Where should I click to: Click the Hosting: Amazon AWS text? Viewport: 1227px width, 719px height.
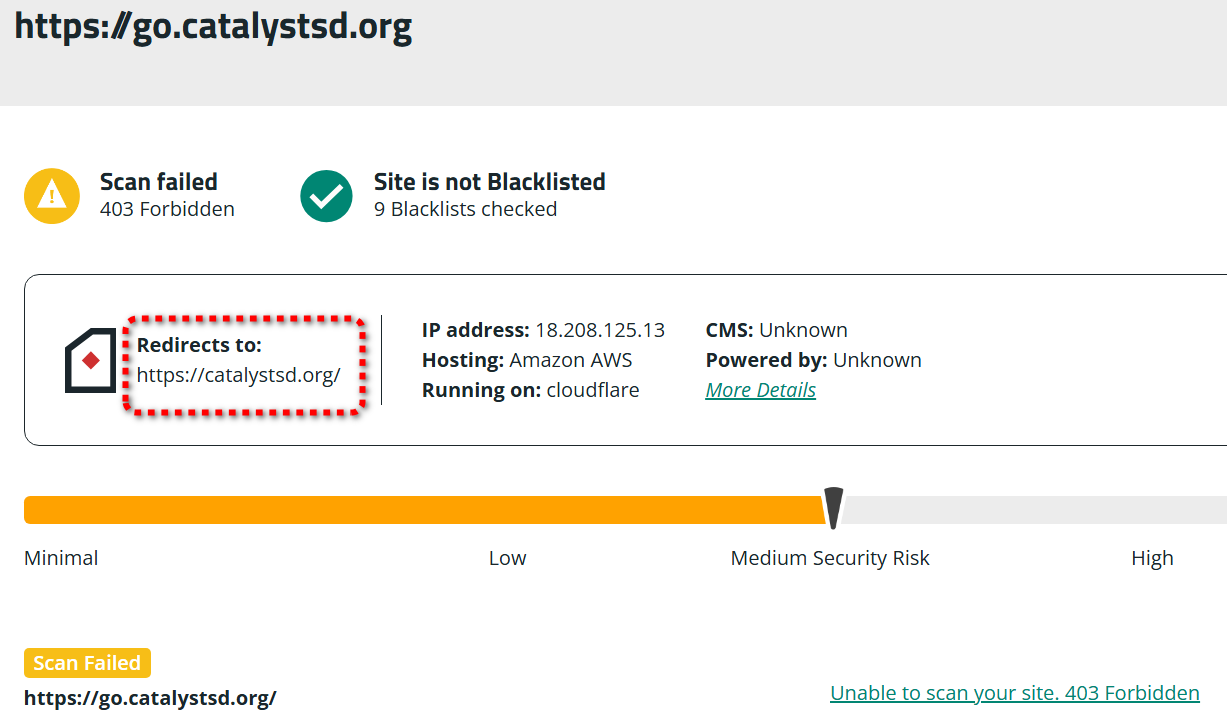pos(527,360)
